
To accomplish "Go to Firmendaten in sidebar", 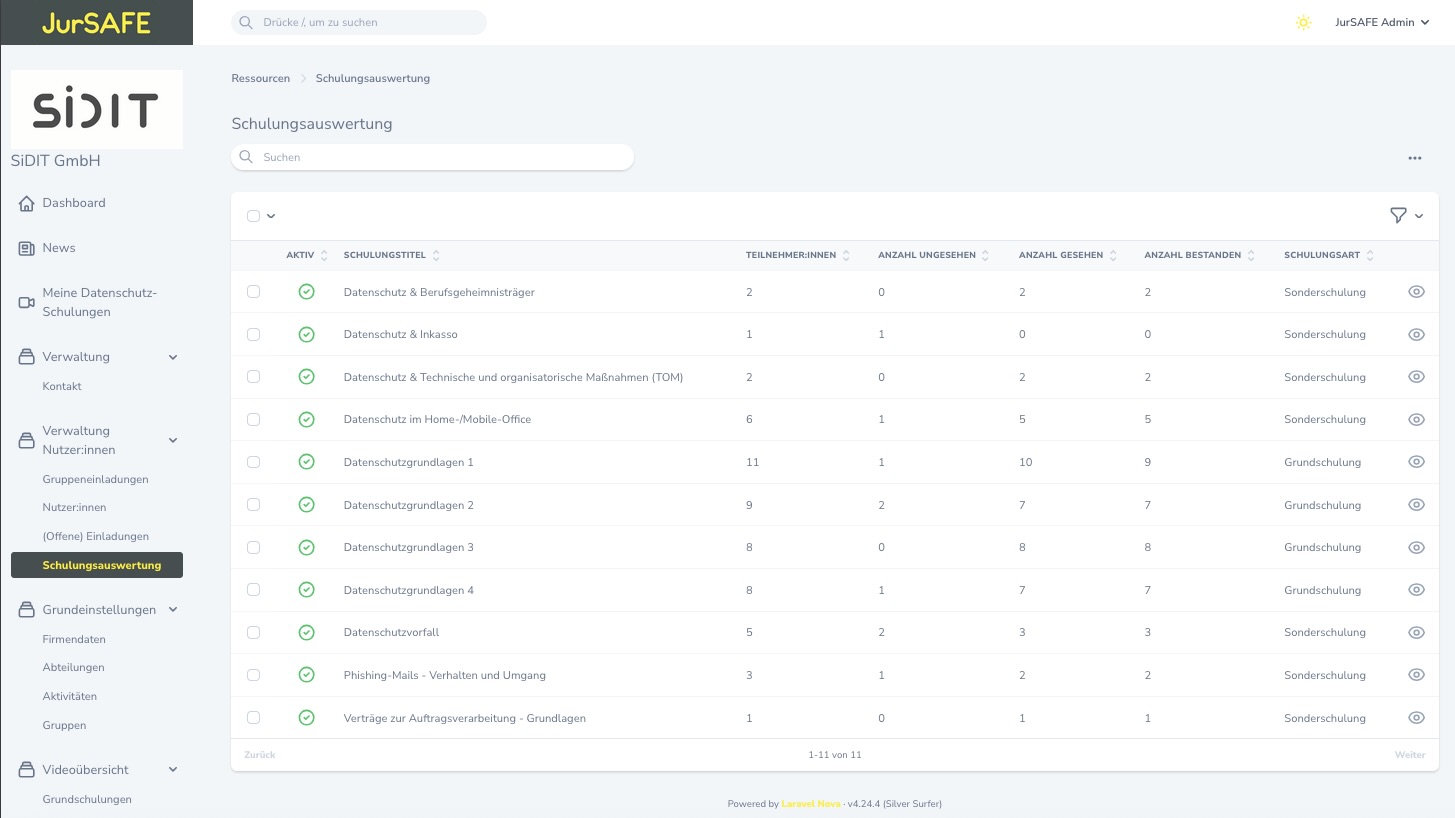I will [74, 639].
